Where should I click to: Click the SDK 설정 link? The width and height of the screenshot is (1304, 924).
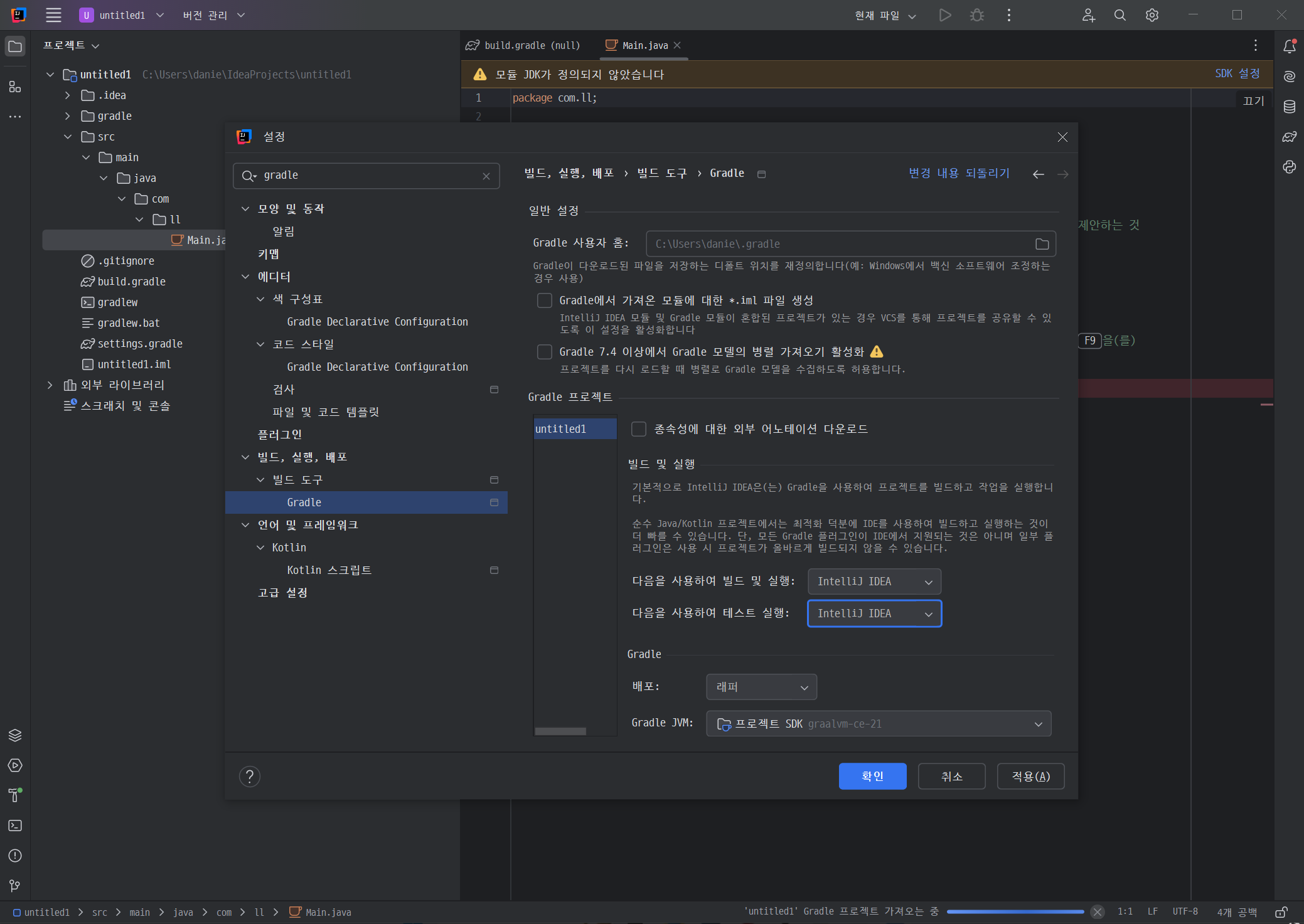[x=1237, y=73]
